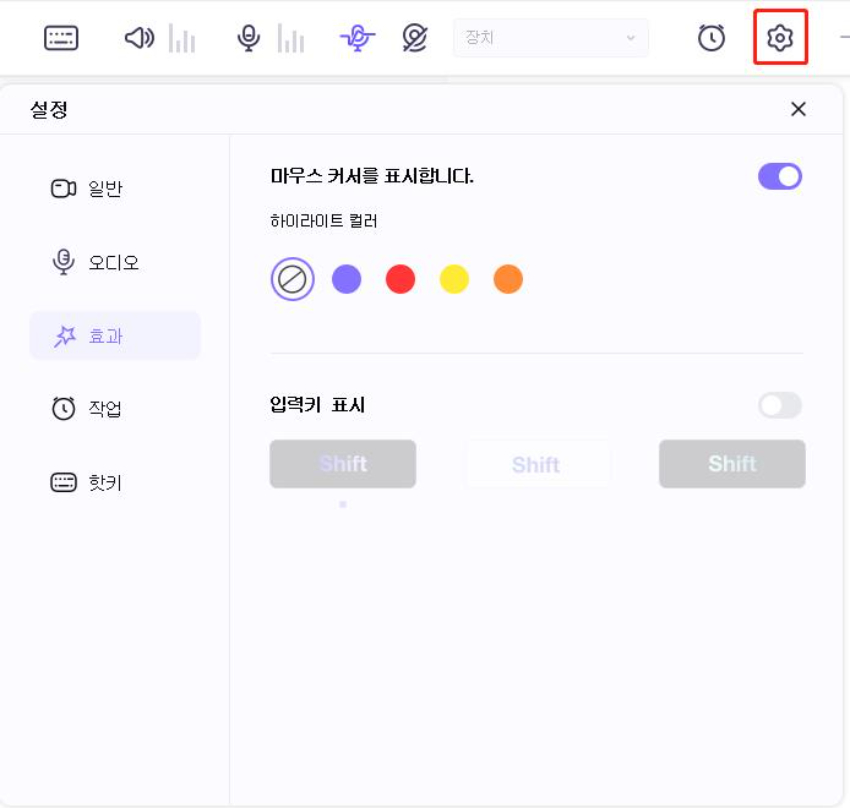850x808 pixels.
Task: Select the 효과 settings tab
Action: click(115, 336)
